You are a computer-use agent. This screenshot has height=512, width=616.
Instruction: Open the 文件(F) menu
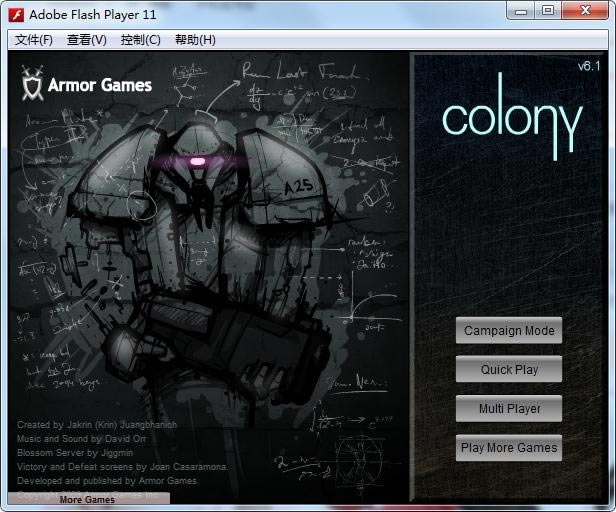pyautogui.click(x=34, y=40)
